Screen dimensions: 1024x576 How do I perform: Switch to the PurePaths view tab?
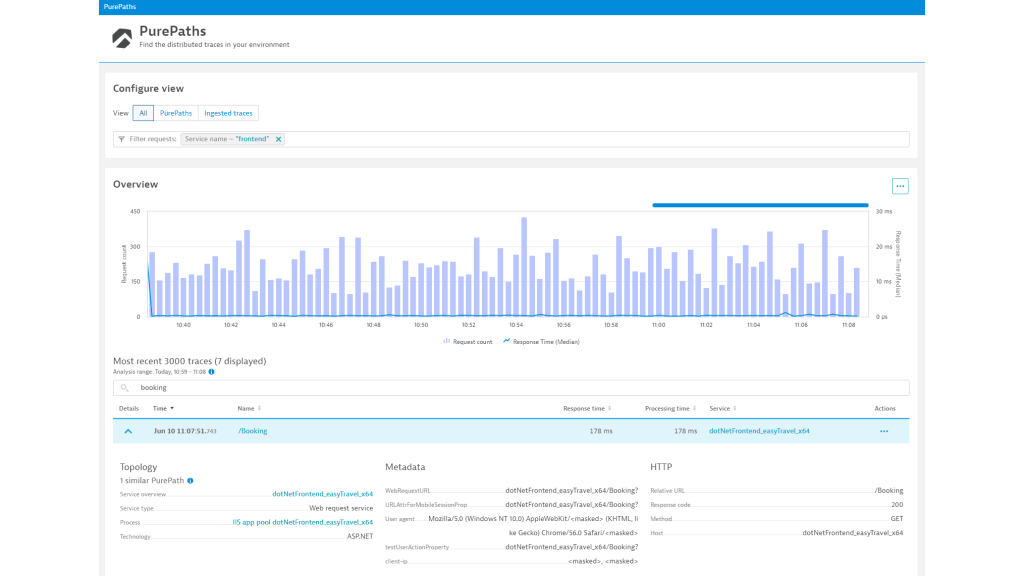coord(176,113)
